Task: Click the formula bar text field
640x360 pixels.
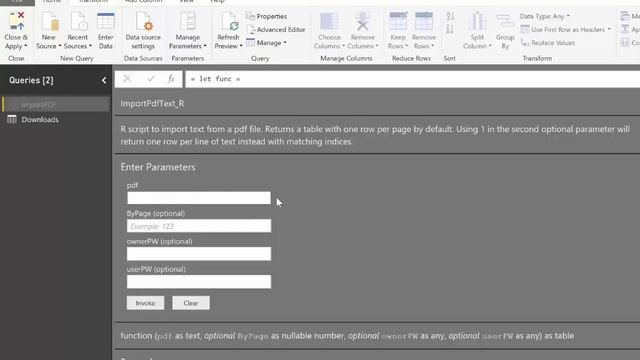Action: [413, 79]
